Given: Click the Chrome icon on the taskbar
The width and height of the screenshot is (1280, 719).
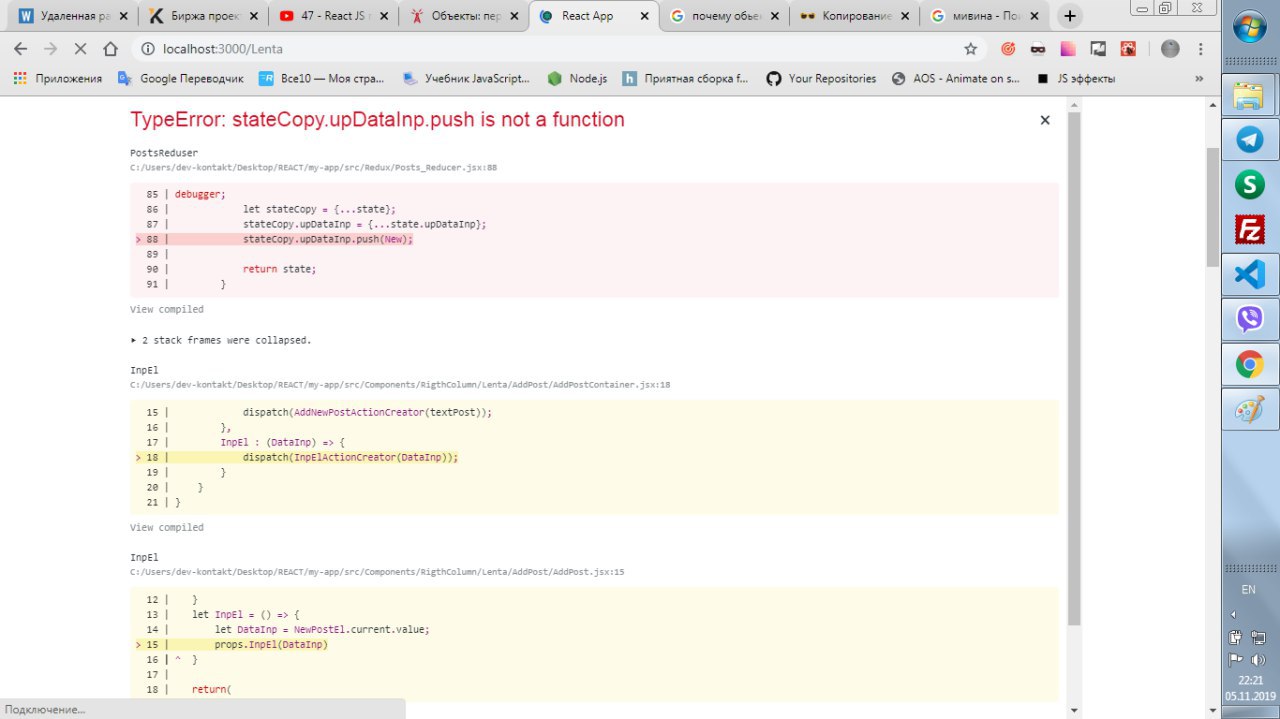Looking at the screenshot, I should pyautogui.click(x=1249, y=364).
